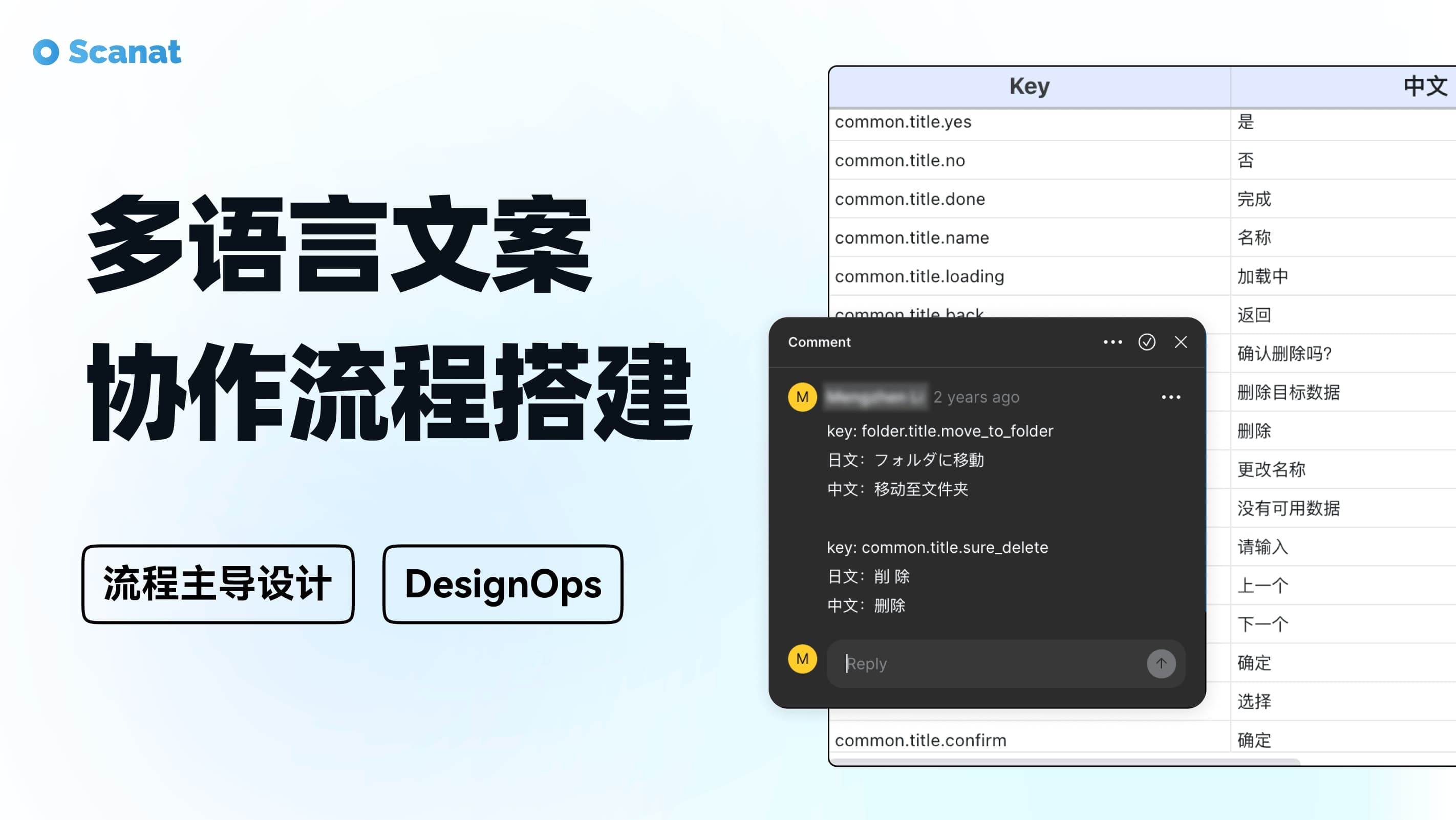Select the 加载中 cell
The height and width of the screenshot is (820, 1456).
click(x=1343, y=276)
